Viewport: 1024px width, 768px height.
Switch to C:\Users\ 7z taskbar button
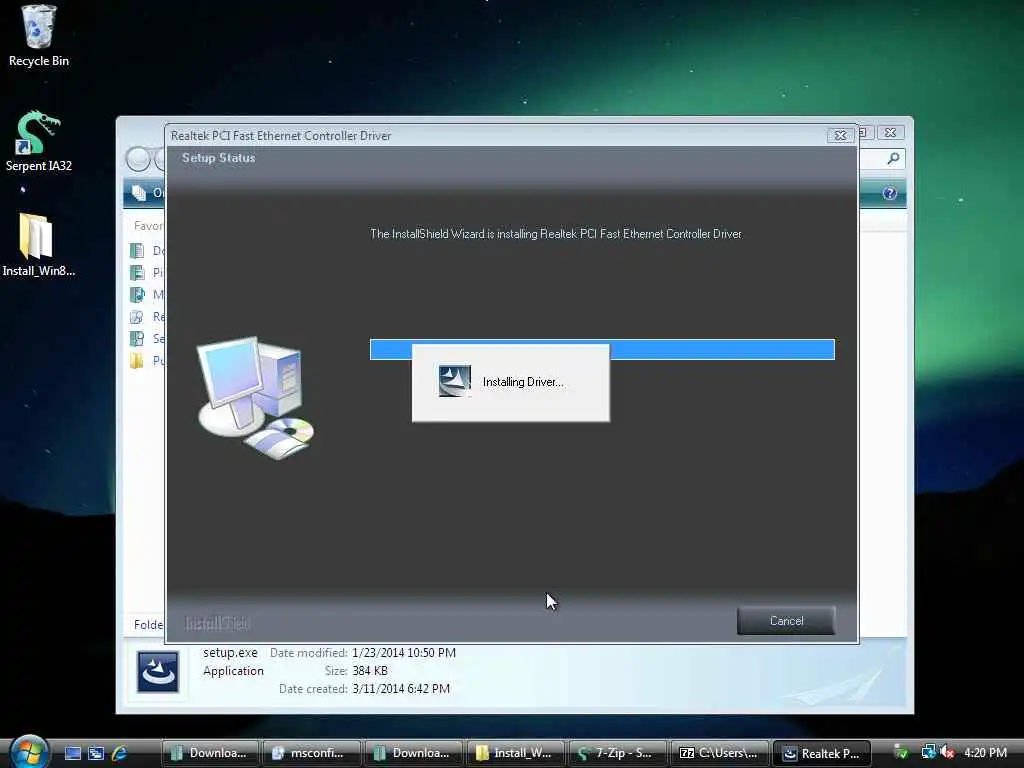tap(719, 753)
